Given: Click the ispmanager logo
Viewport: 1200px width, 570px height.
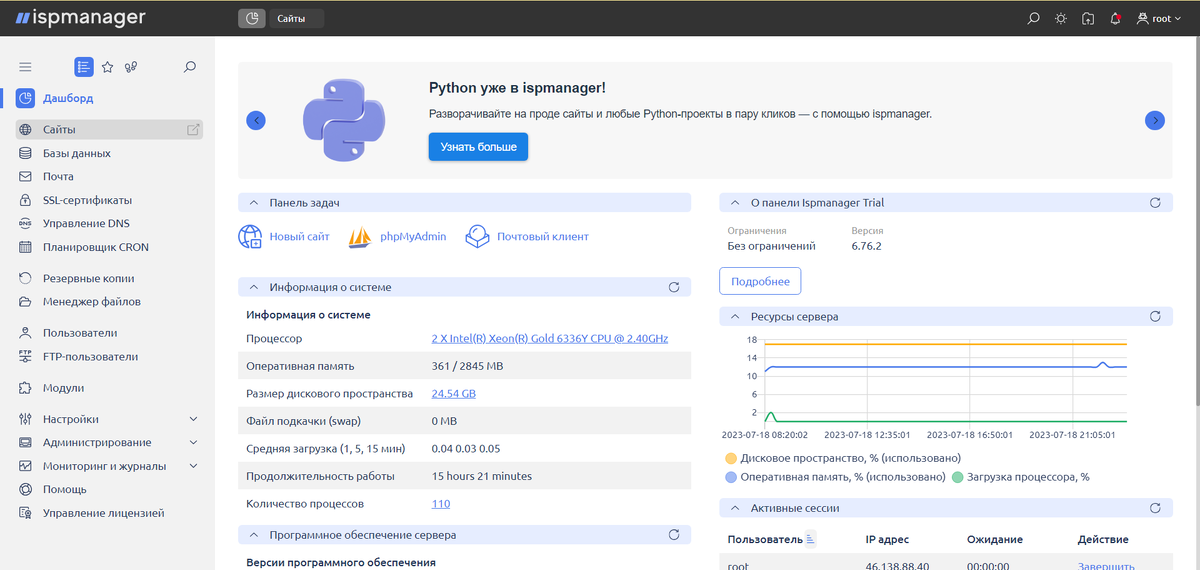Looking at the screenshot, I should (x=80, y=18).
